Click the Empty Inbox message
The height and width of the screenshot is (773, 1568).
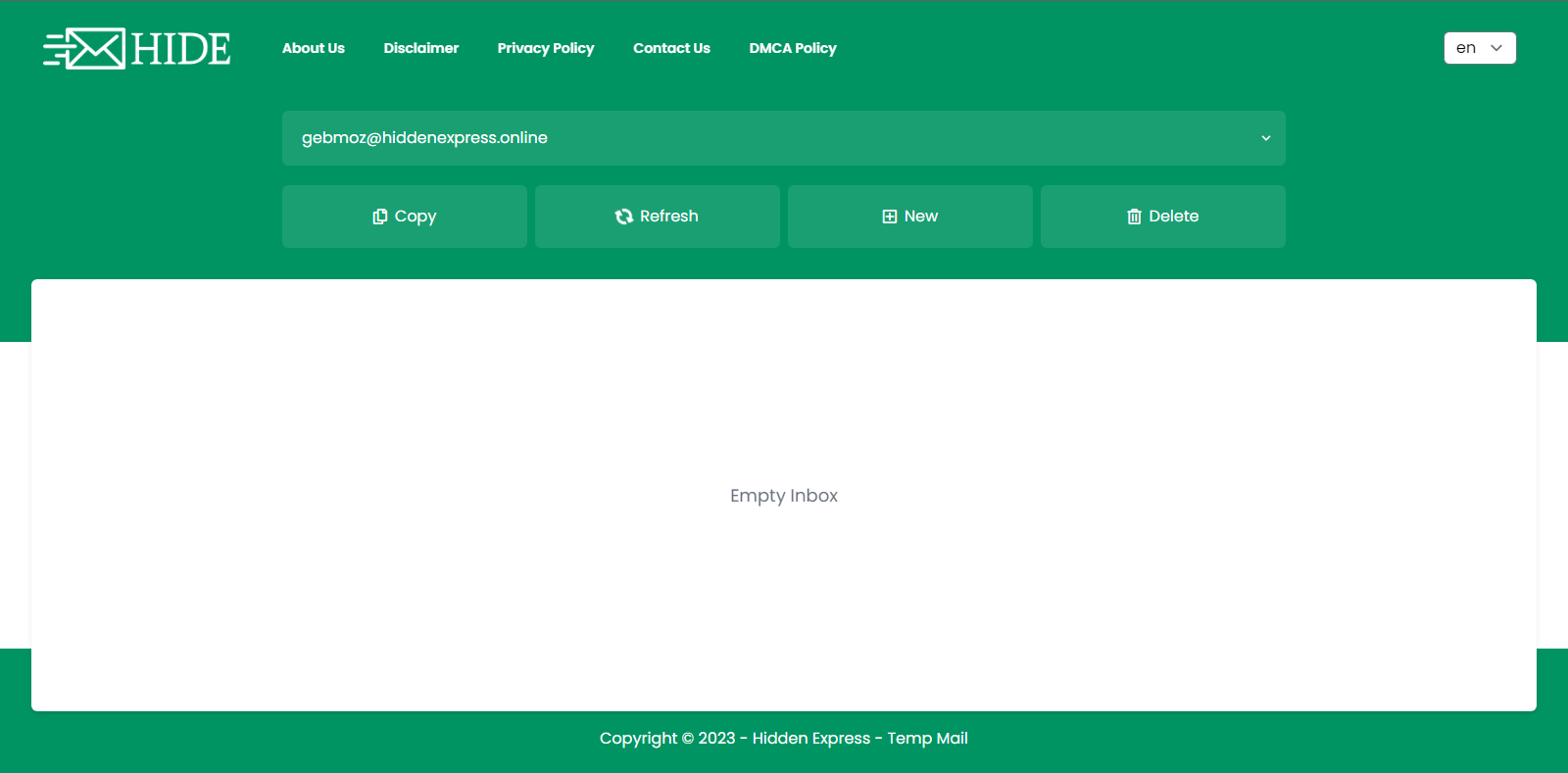[x=784, y=496]
